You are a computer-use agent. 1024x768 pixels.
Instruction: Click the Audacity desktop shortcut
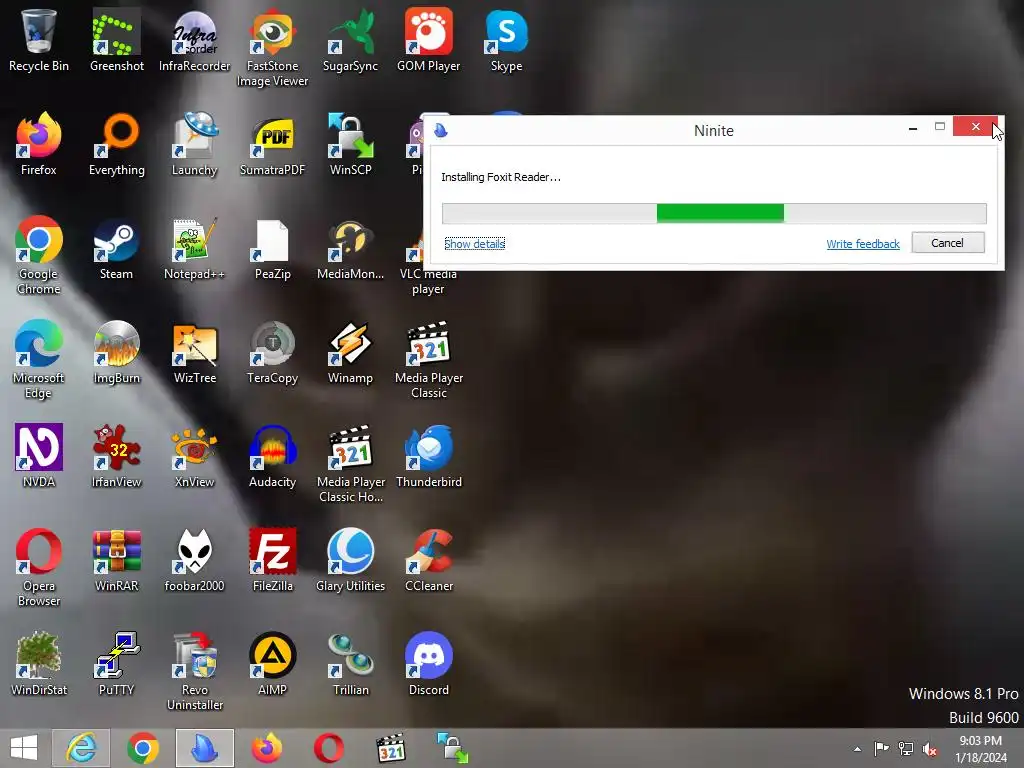272,456
